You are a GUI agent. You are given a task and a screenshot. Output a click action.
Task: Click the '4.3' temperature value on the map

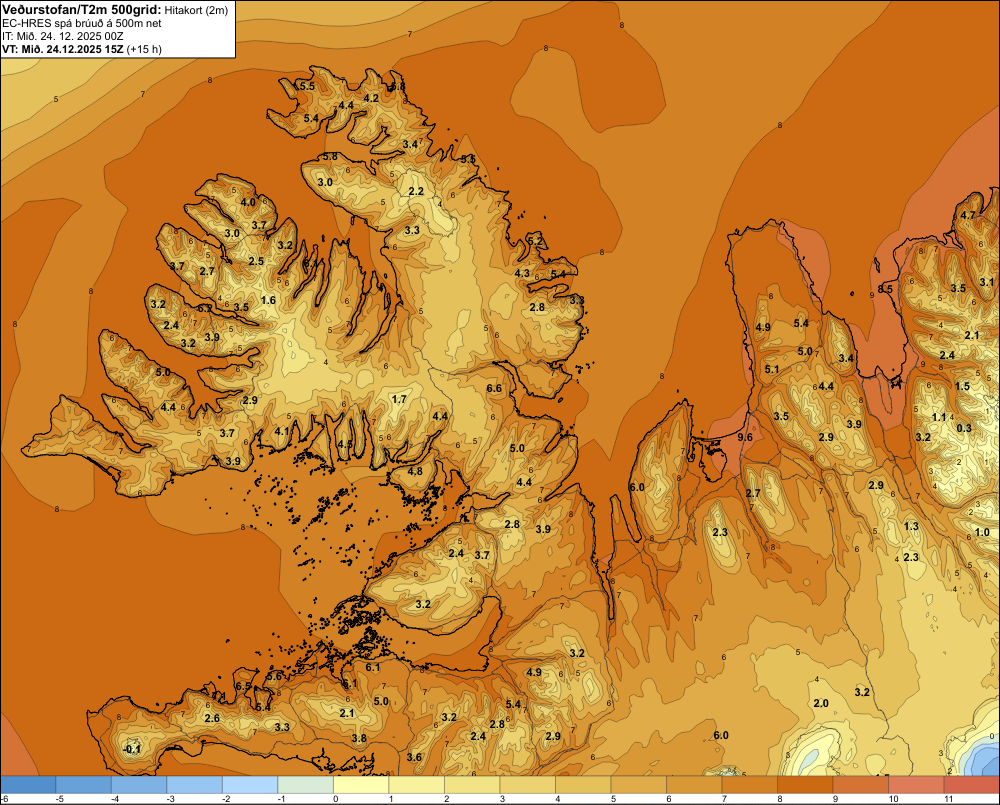tap(522, 273)
